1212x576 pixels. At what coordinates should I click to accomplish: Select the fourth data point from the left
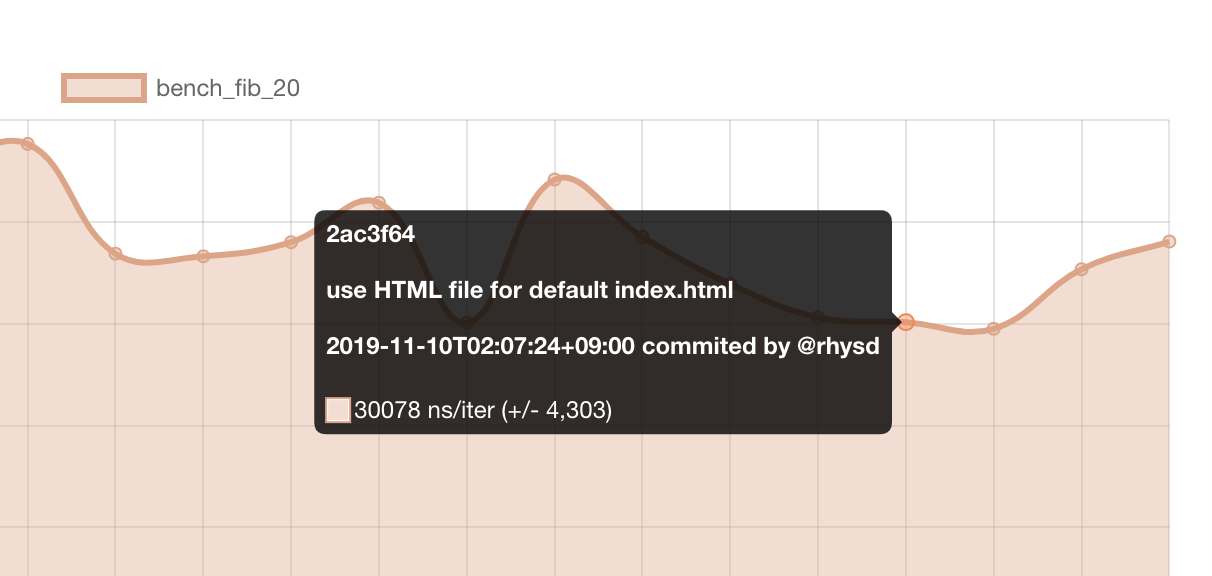291,242
